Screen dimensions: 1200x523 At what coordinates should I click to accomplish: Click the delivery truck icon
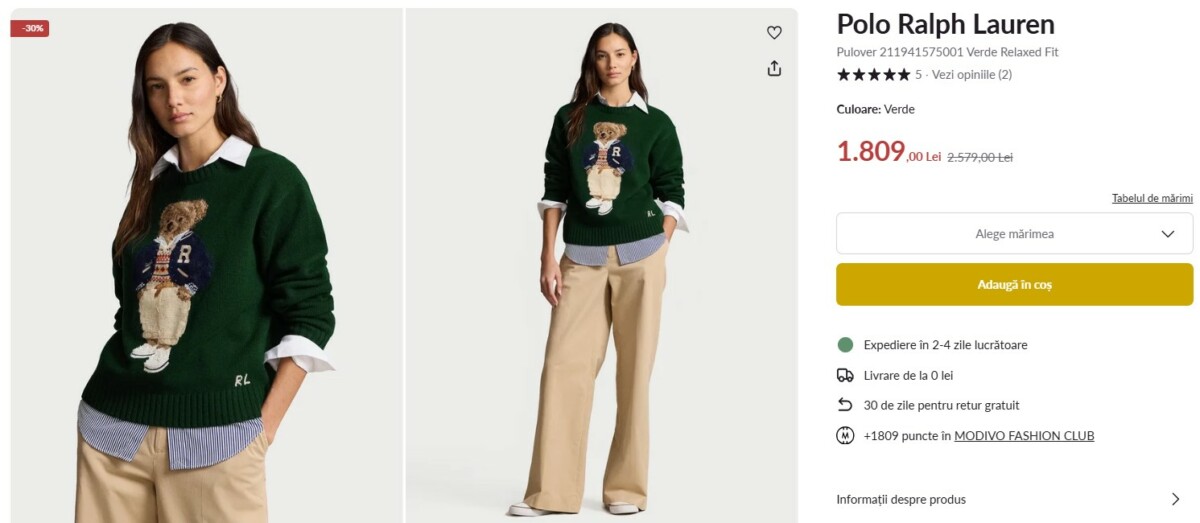coord(845,375)
